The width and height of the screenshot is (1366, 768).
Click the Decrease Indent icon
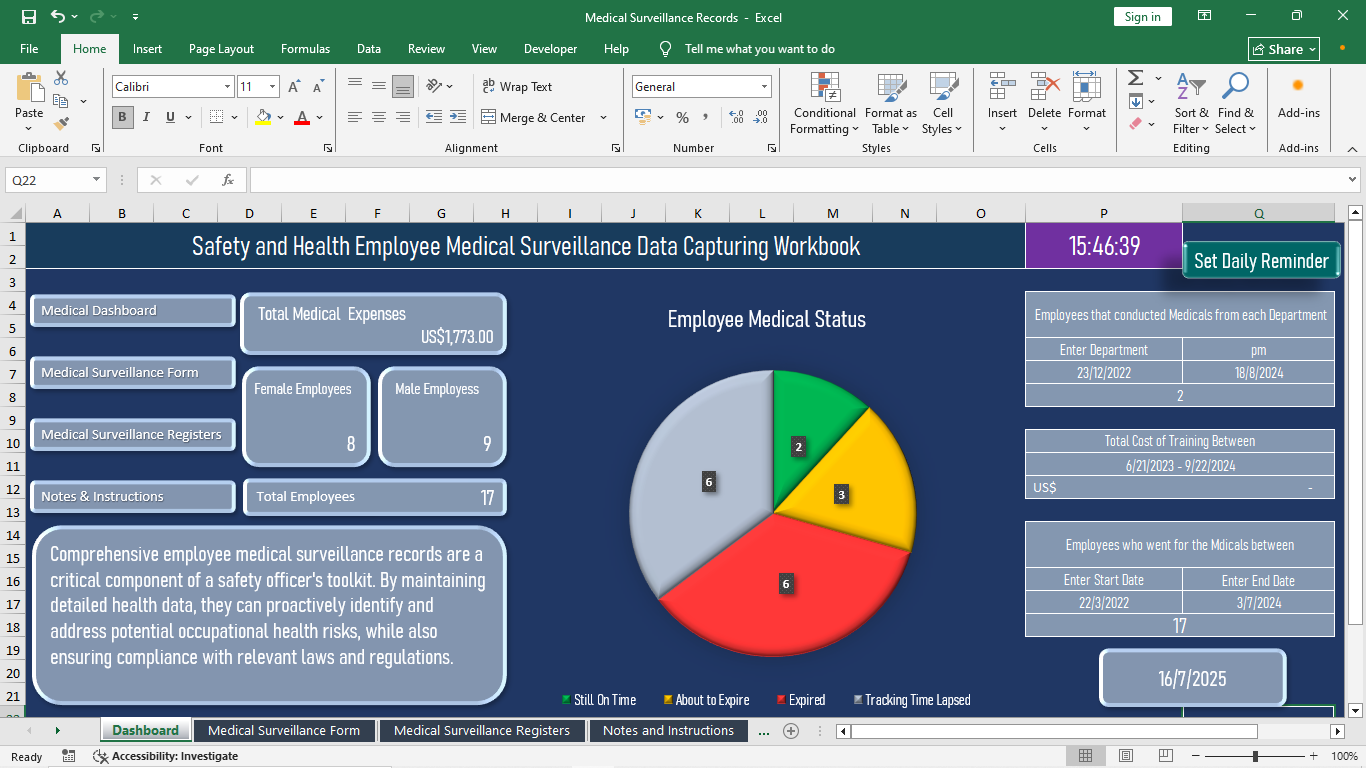pos(434,117)
